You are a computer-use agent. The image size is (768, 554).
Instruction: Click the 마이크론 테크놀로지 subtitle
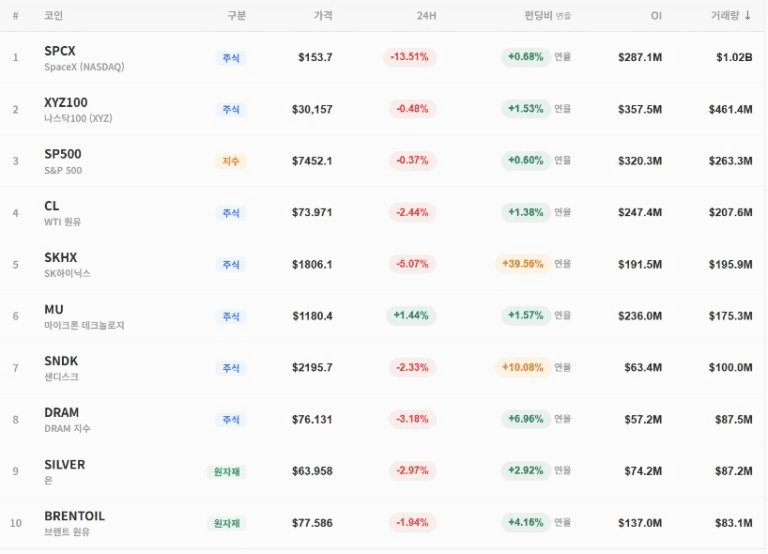point(84,325)
